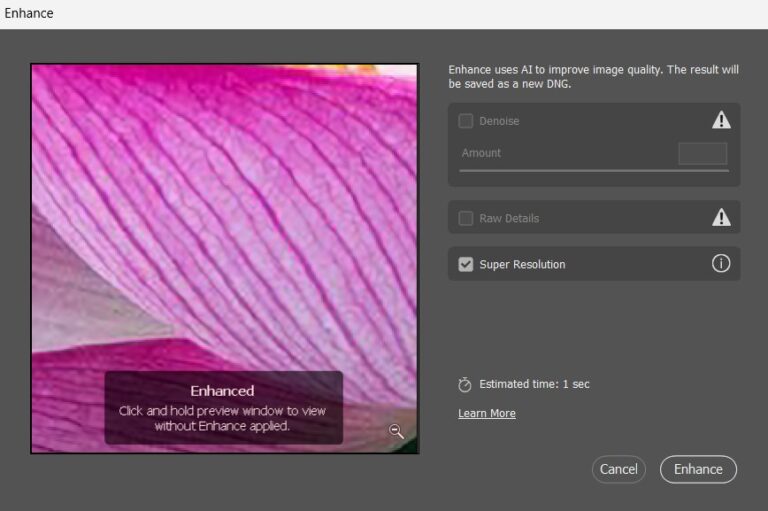Click the 'Raw Details' label
The width and height of the screenshot is (768, 511).
click(x=509, y=219)
